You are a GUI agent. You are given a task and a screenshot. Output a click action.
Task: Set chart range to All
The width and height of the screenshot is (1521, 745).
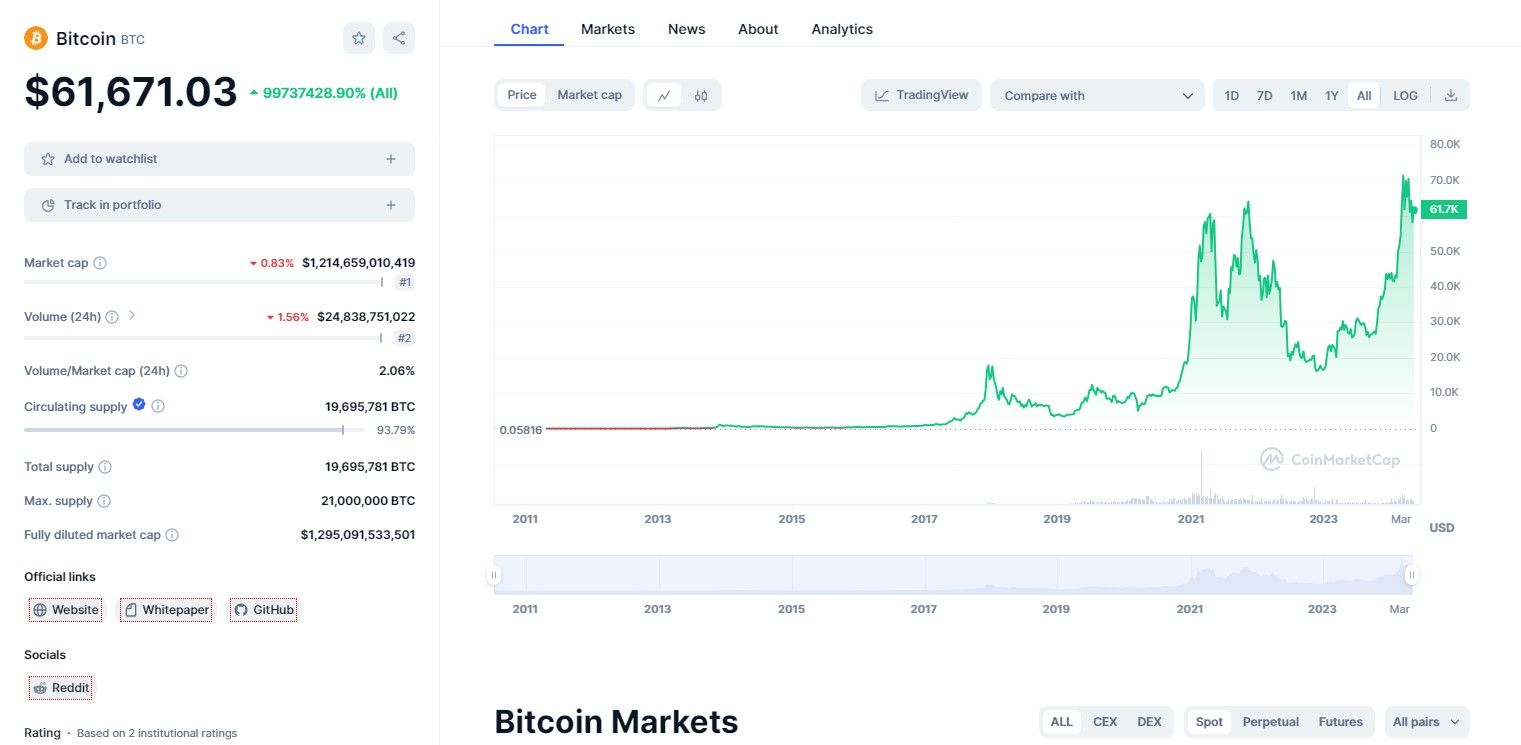point(1364,95)
